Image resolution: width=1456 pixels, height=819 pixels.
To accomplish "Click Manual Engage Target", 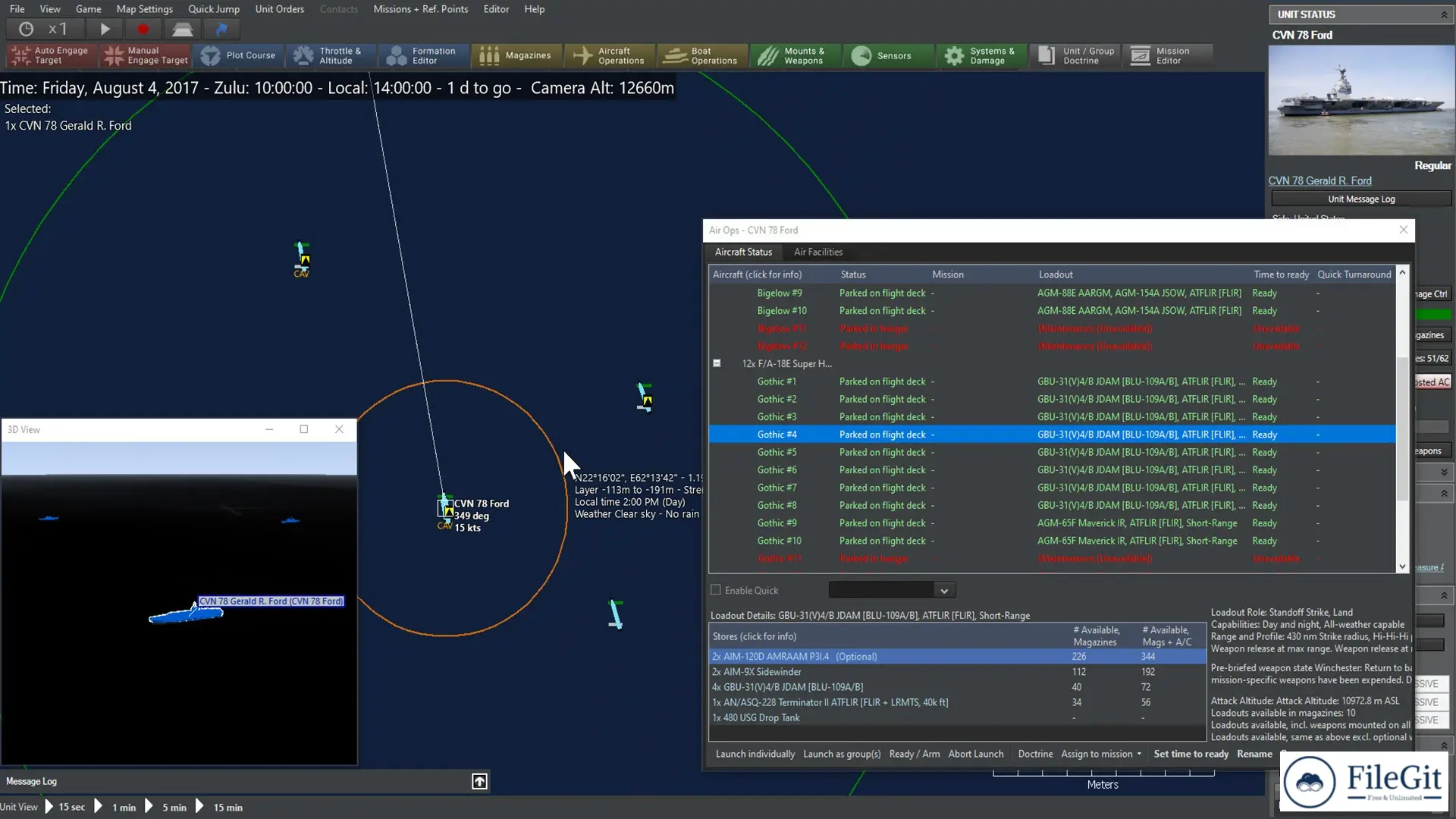I will point(145,55).
